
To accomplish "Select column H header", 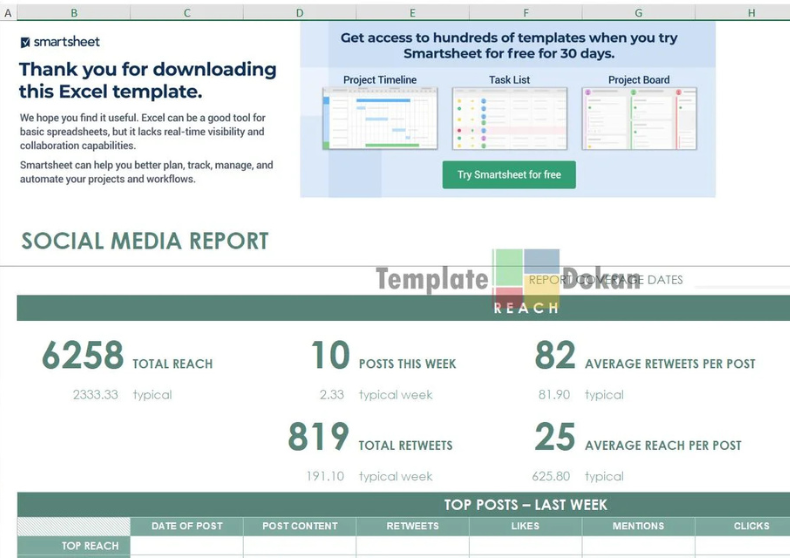I will (743, 13).
